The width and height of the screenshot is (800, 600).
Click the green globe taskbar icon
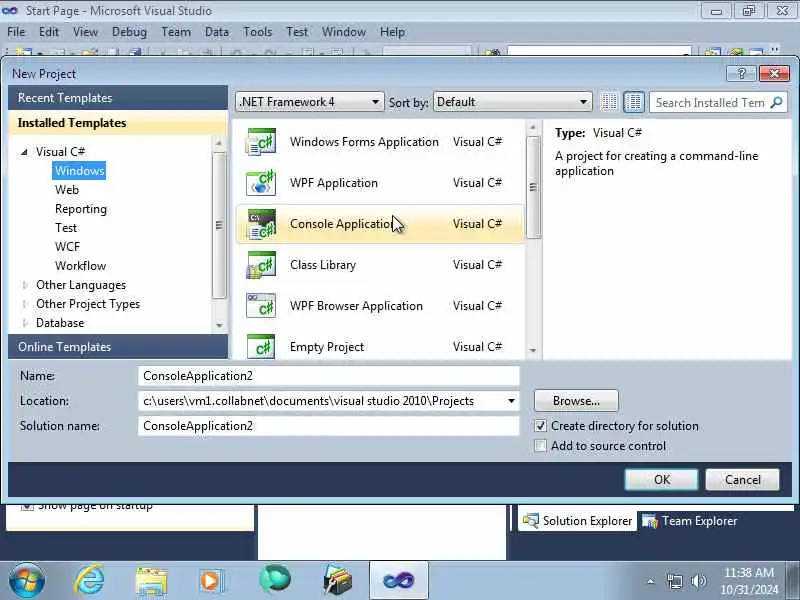coord(274,580)
